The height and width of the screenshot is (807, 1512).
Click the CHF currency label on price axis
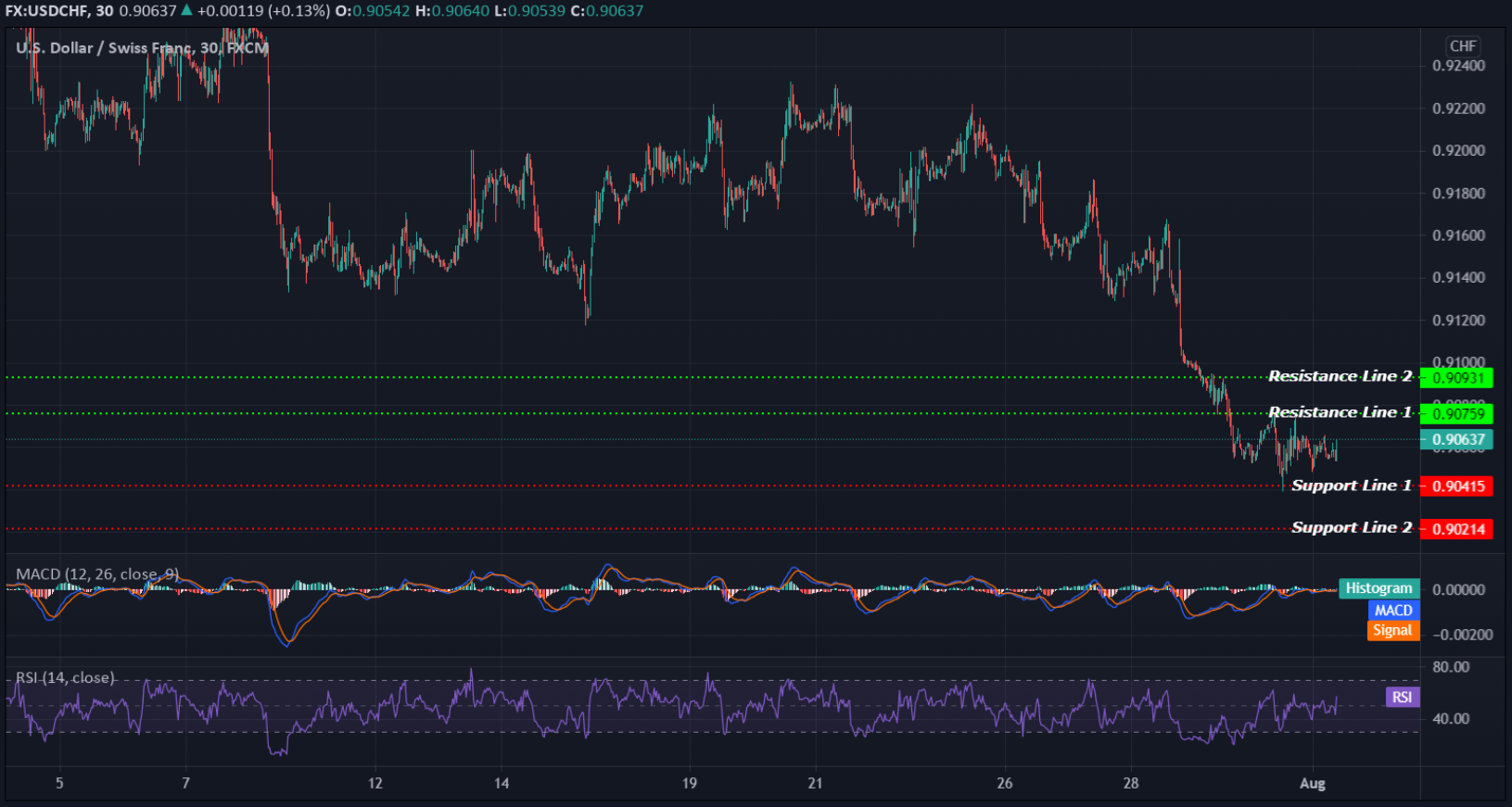pyautogui.click(x=1462, y=46)
